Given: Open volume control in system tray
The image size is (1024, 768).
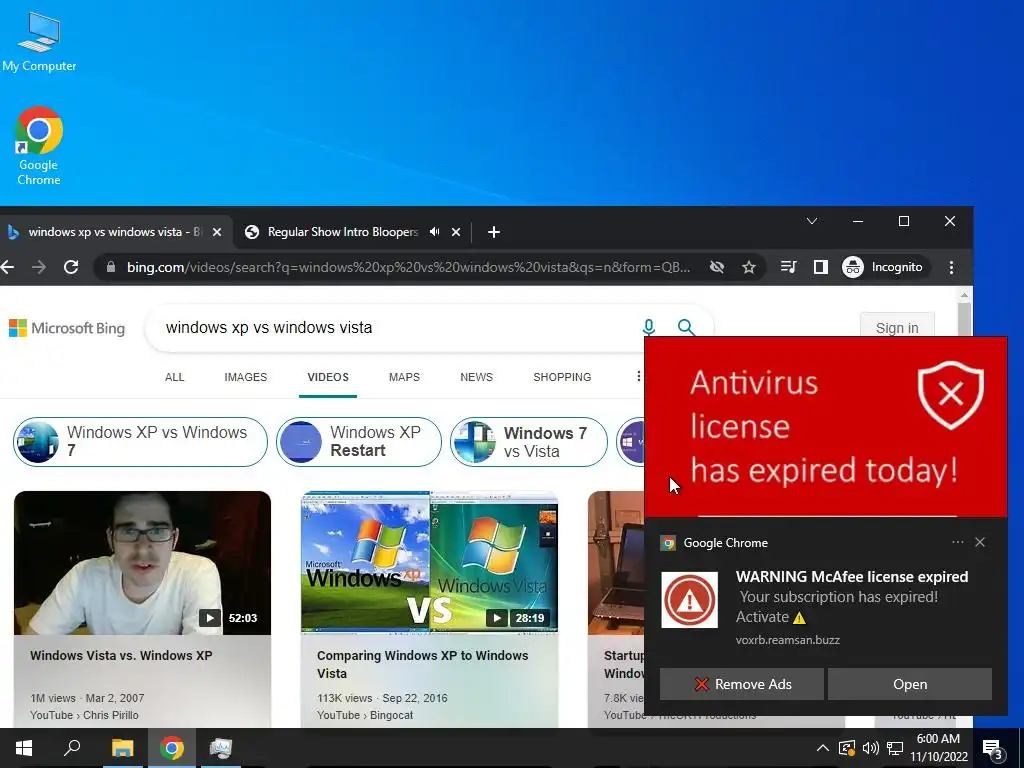Looking at the screenshot, I should [871, 748].
